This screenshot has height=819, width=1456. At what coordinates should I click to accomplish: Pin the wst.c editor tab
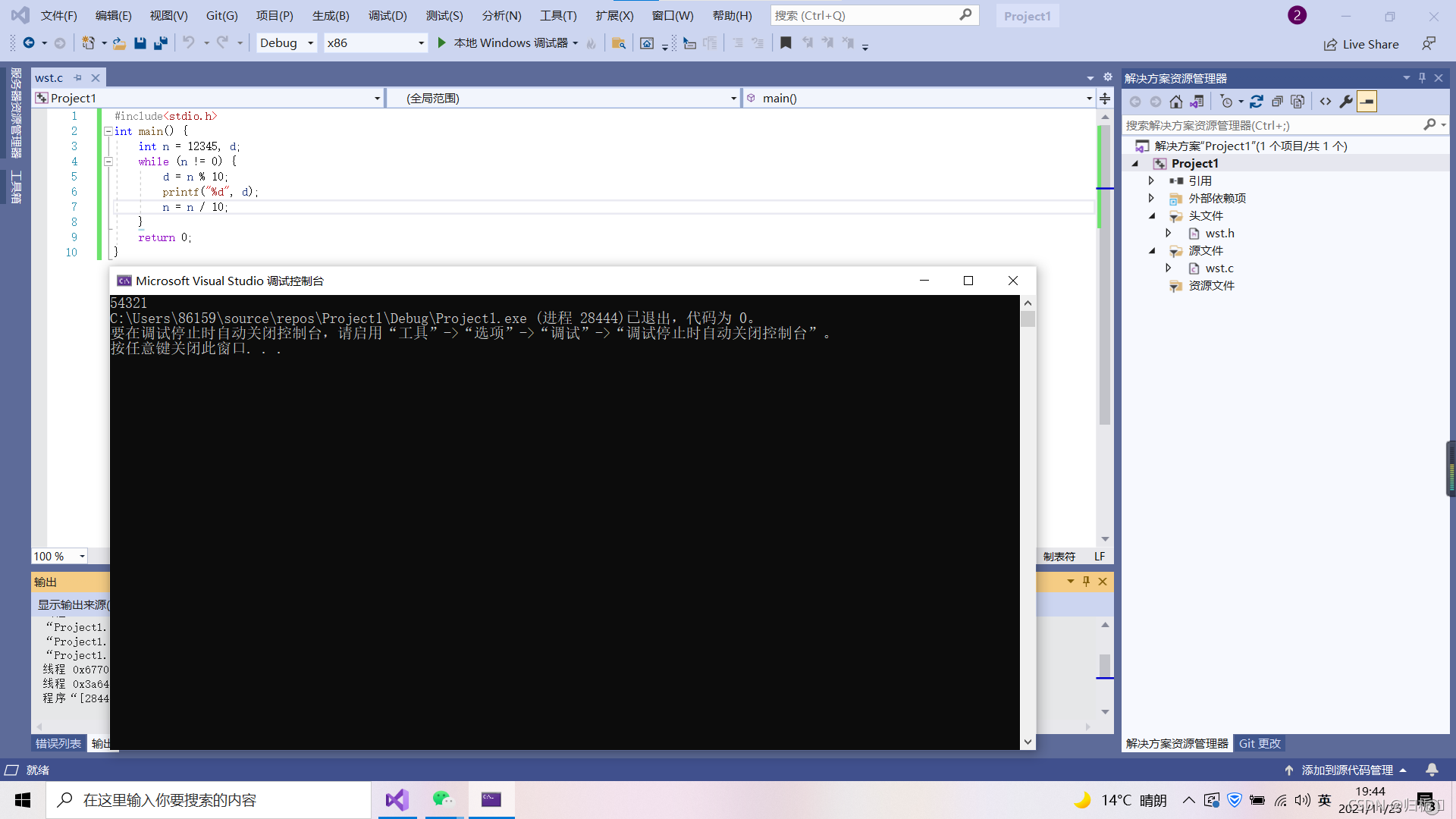coord(77,78)
